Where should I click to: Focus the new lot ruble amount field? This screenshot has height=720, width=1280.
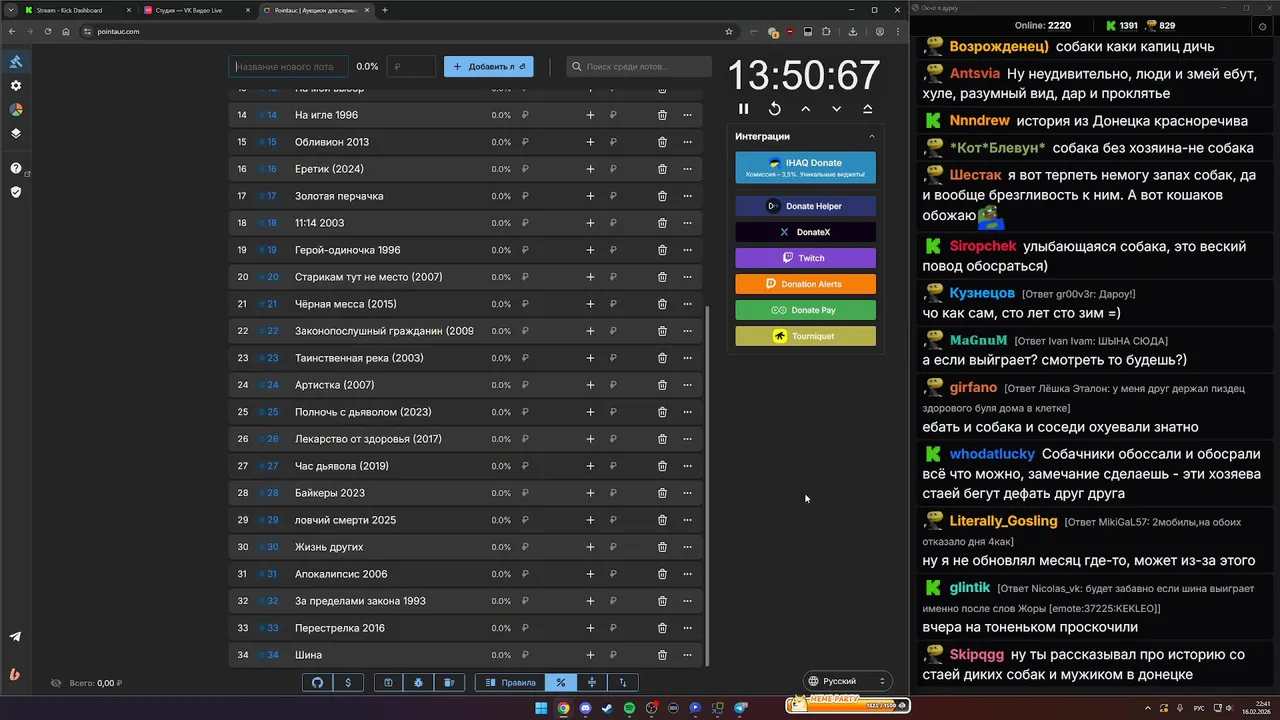411,66
